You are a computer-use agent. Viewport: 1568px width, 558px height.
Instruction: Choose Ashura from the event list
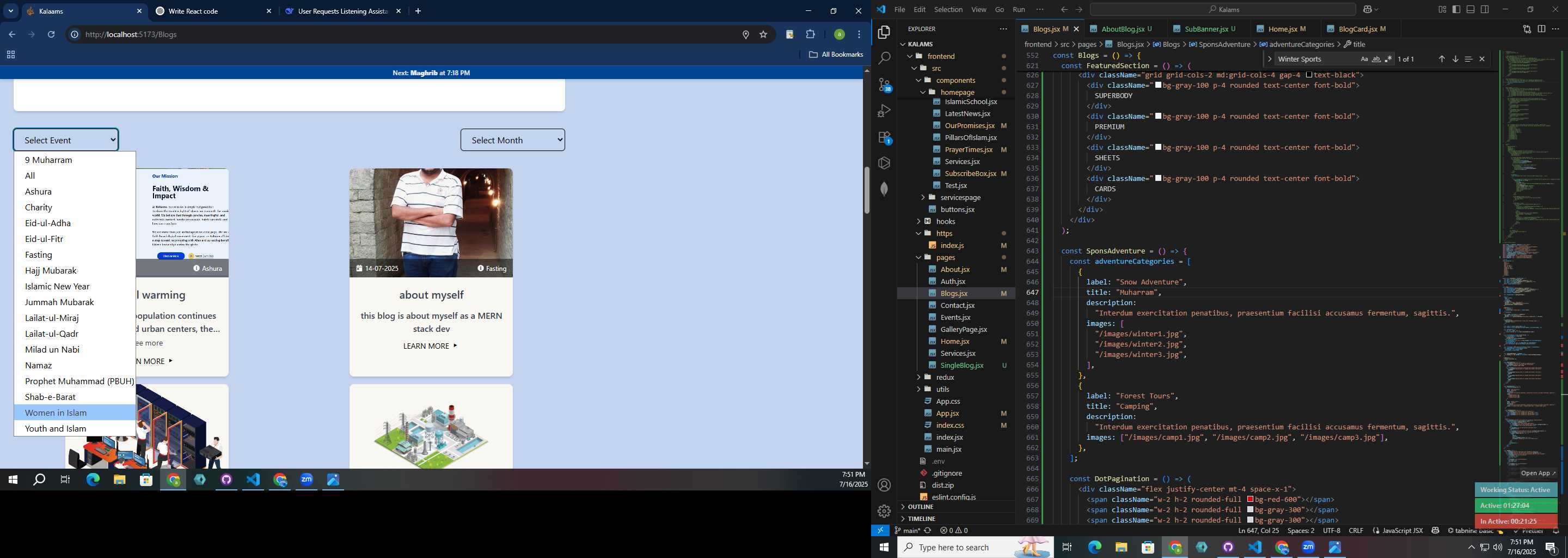[x=75, y=191]
